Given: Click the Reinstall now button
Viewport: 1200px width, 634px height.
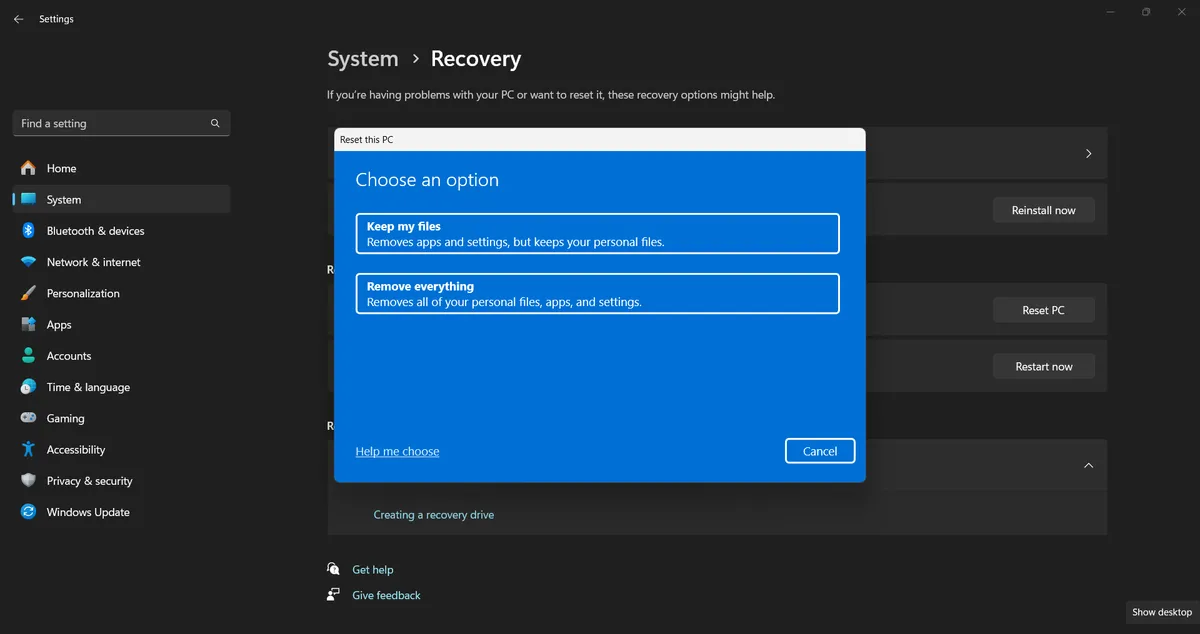Looking at the screenshot, I should click(x=1044, y=210).
